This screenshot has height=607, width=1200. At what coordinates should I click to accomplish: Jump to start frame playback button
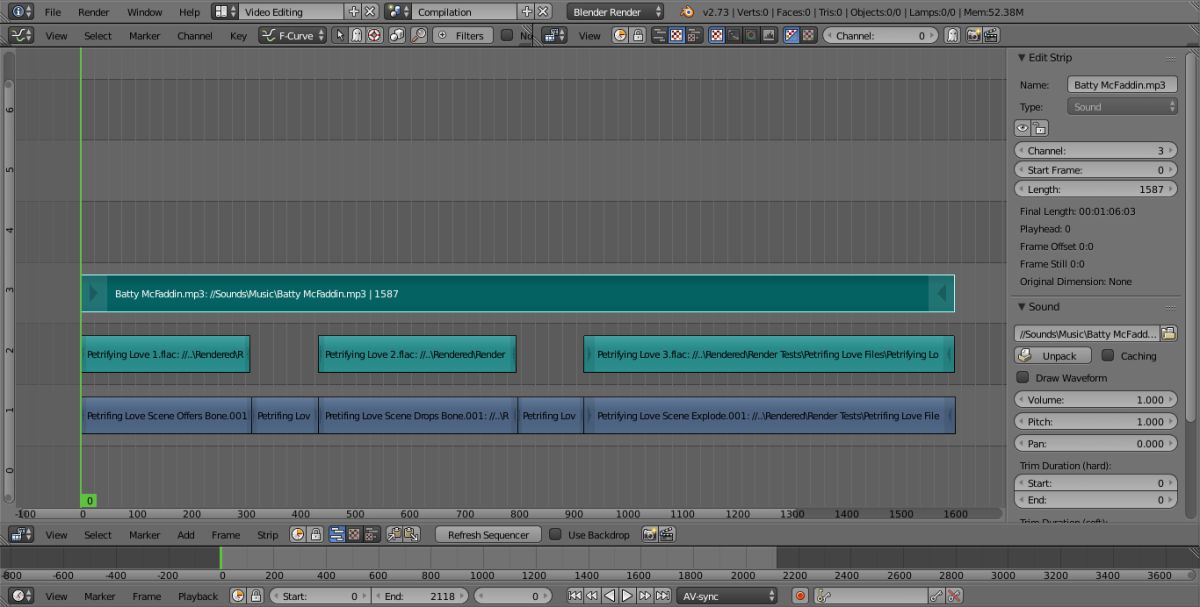click(x=575, y=596)
